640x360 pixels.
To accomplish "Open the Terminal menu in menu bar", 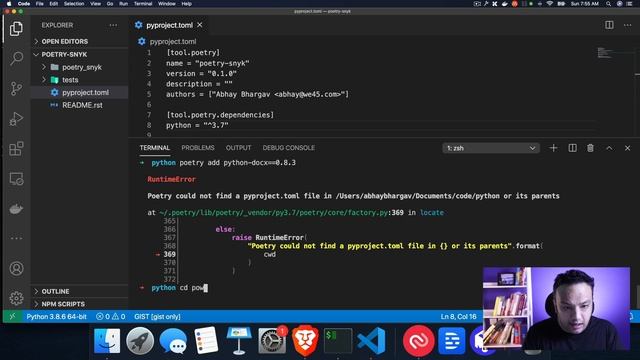I will (143, 4).
